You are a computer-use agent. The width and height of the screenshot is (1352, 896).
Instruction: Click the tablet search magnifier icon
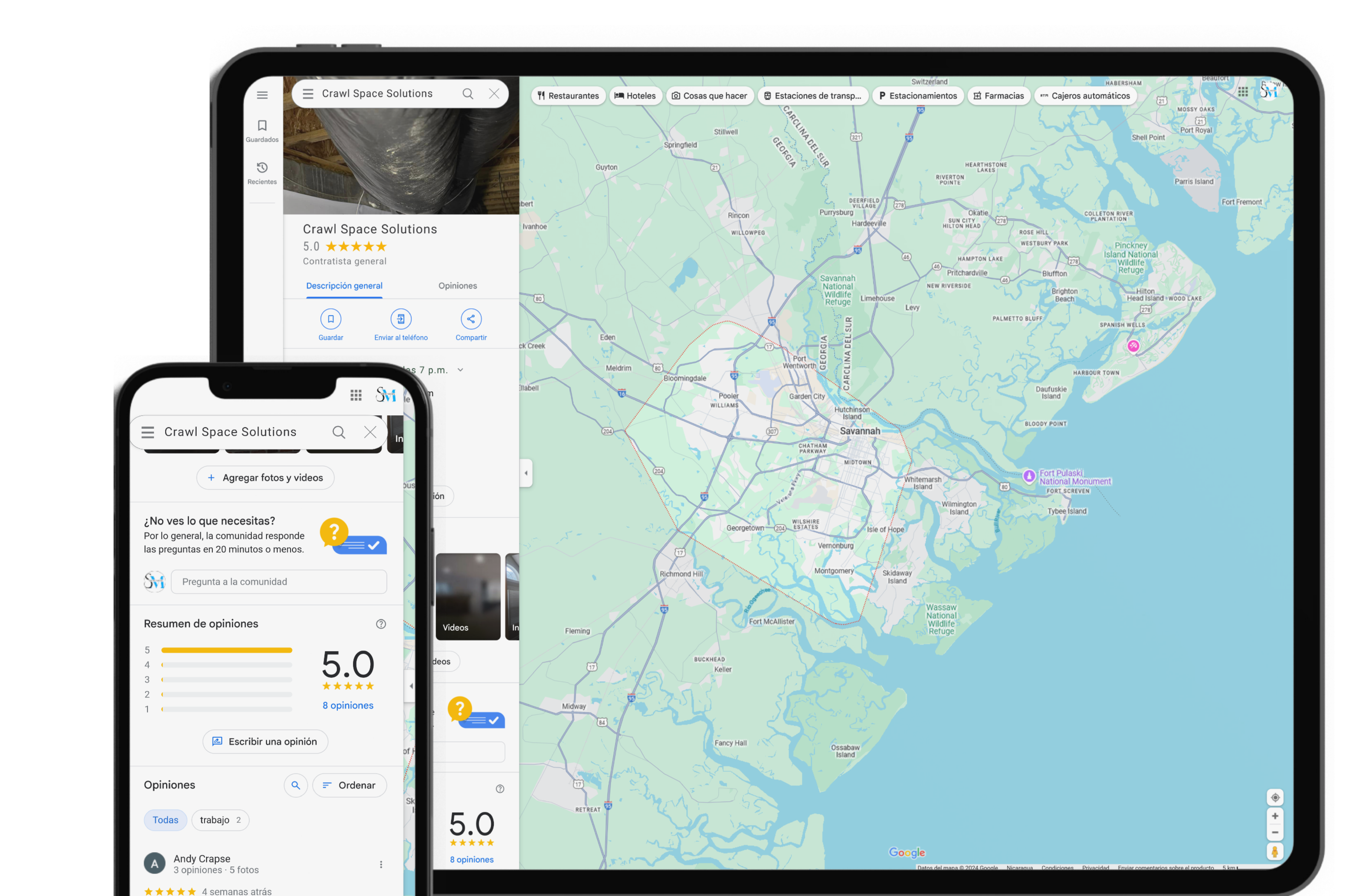click(x=468, y=94)
